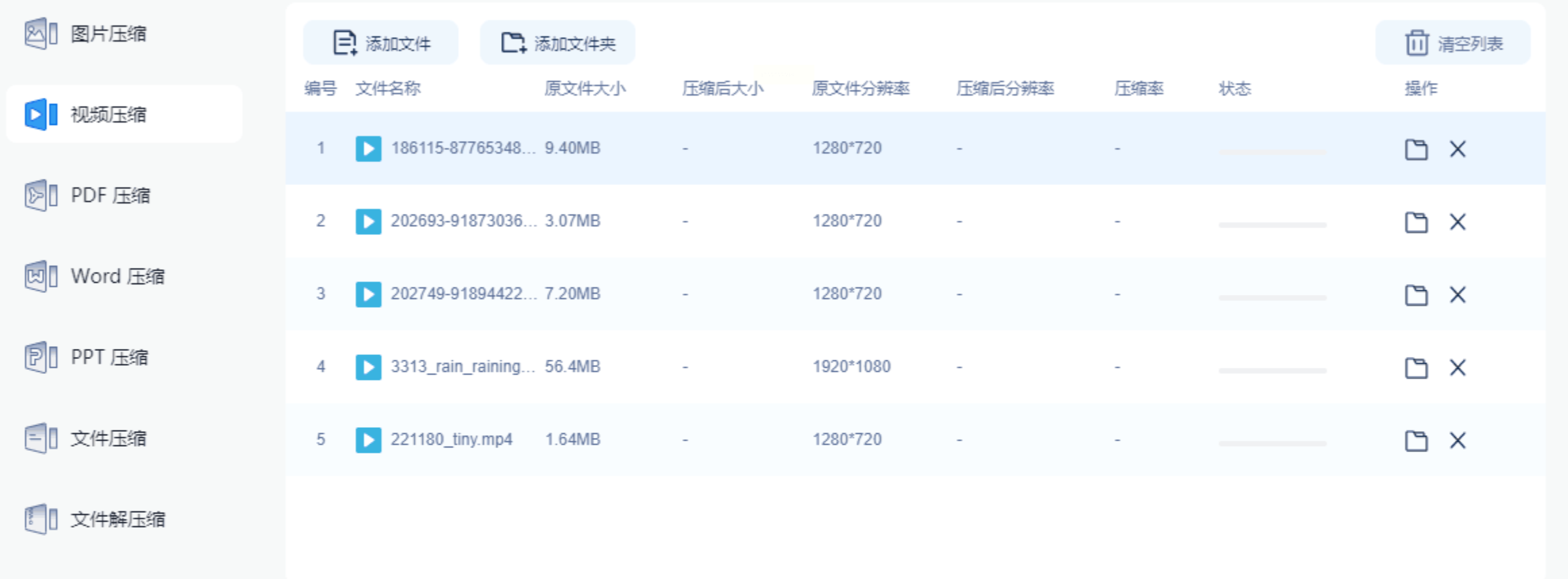Click the 原文件大小 column header
Viewport: 1568px width, 579px height.
[585, 88]
